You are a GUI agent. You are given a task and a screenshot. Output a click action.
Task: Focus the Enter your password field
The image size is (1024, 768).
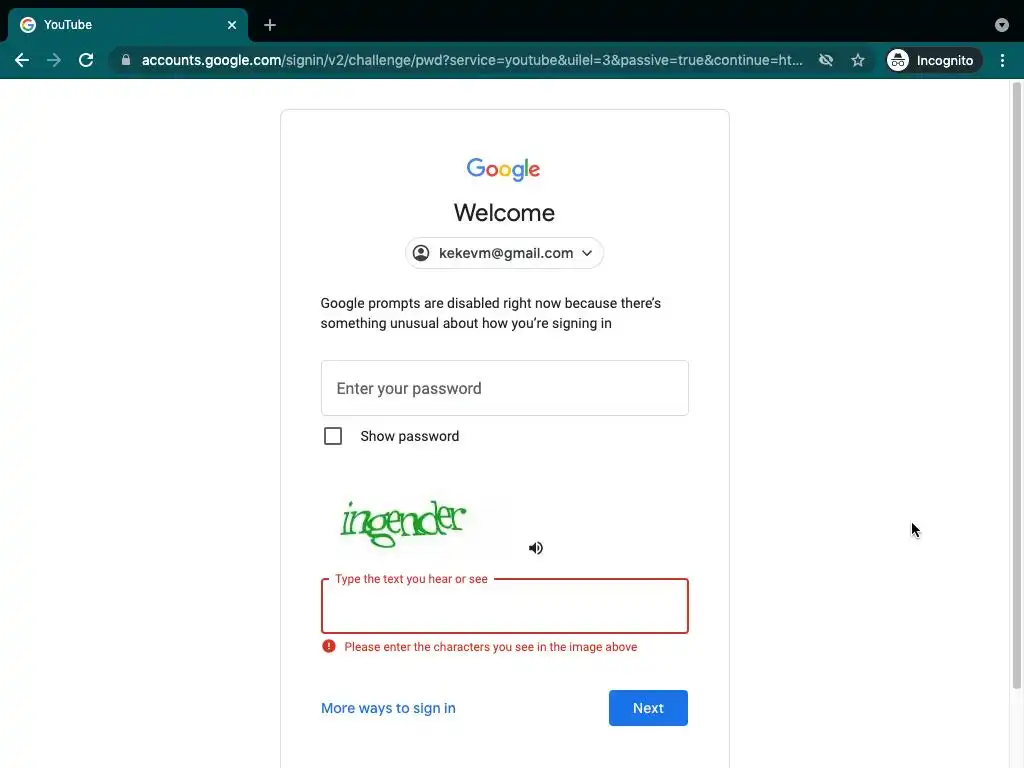click(504, 388)
